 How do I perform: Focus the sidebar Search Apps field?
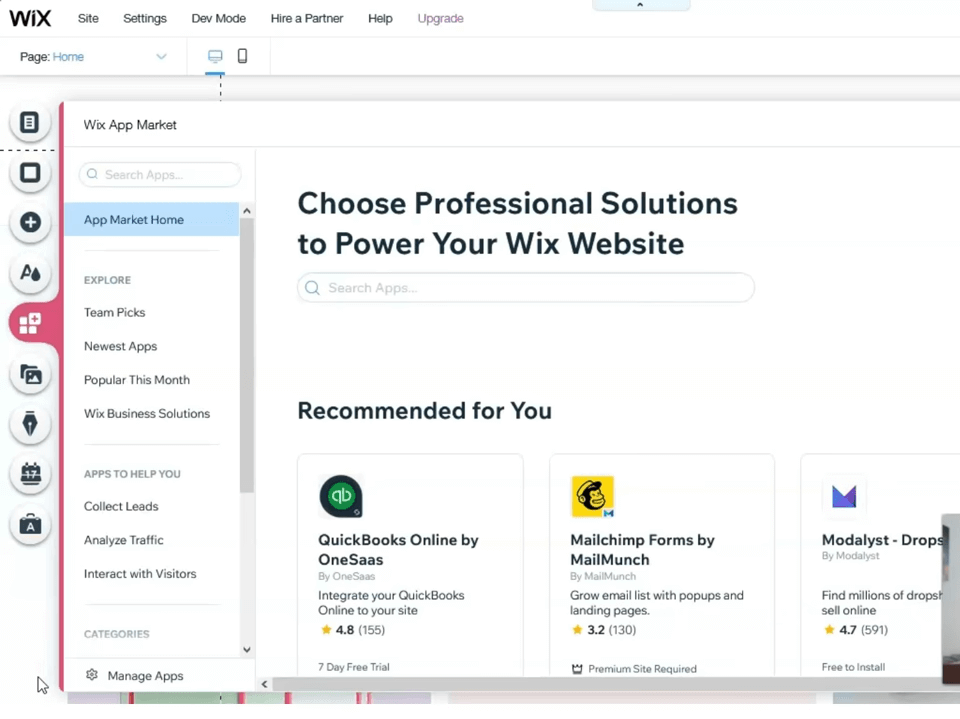(160, 175)
